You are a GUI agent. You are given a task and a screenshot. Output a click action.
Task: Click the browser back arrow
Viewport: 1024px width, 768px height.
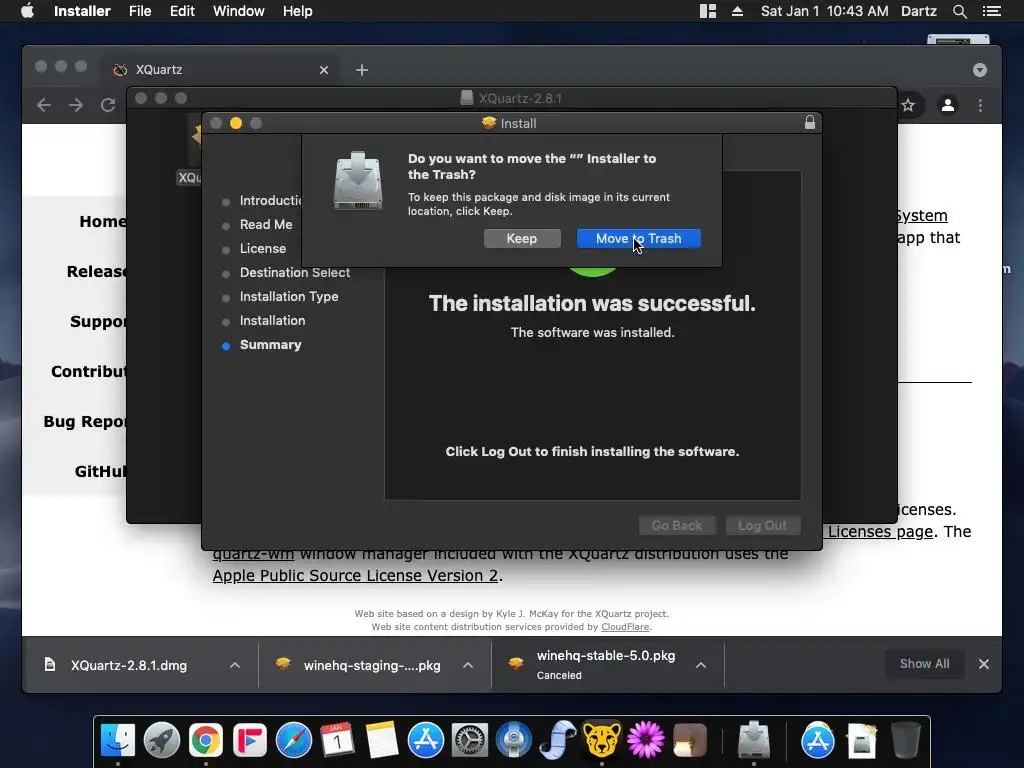[x=44, y=105]
